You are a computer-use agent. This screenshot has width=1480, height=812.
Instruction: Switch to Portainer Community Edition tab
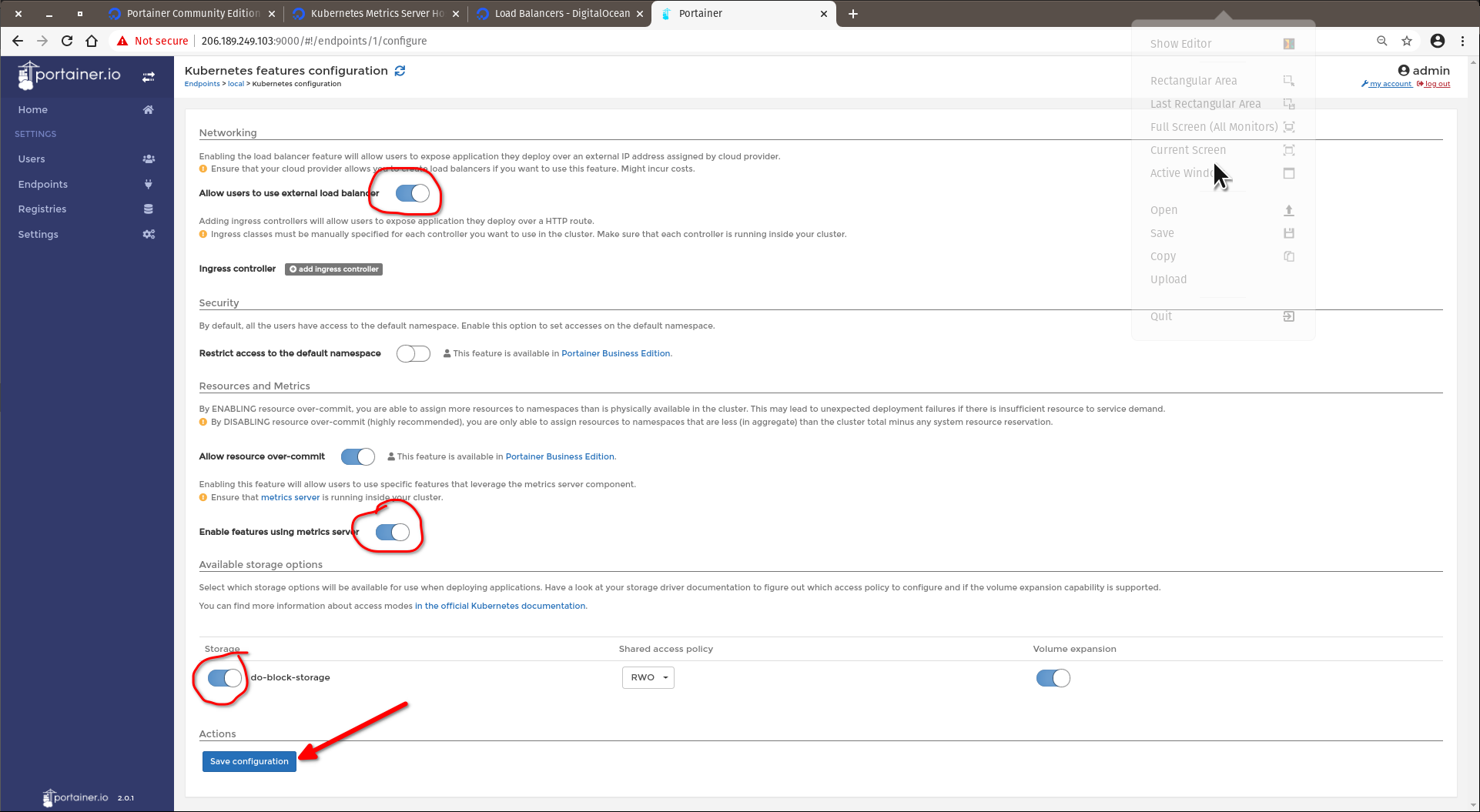tap(192, 14)
